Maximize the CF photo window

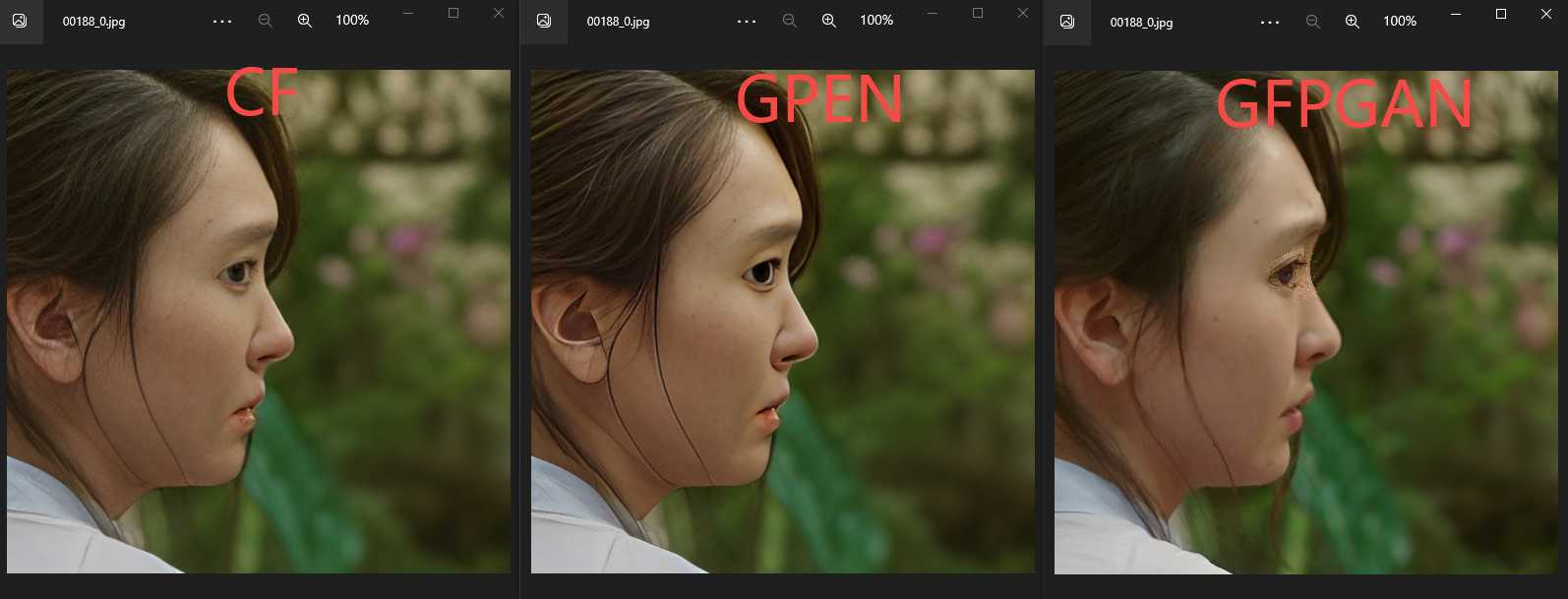pyautogui.click(x=453, y=13)
